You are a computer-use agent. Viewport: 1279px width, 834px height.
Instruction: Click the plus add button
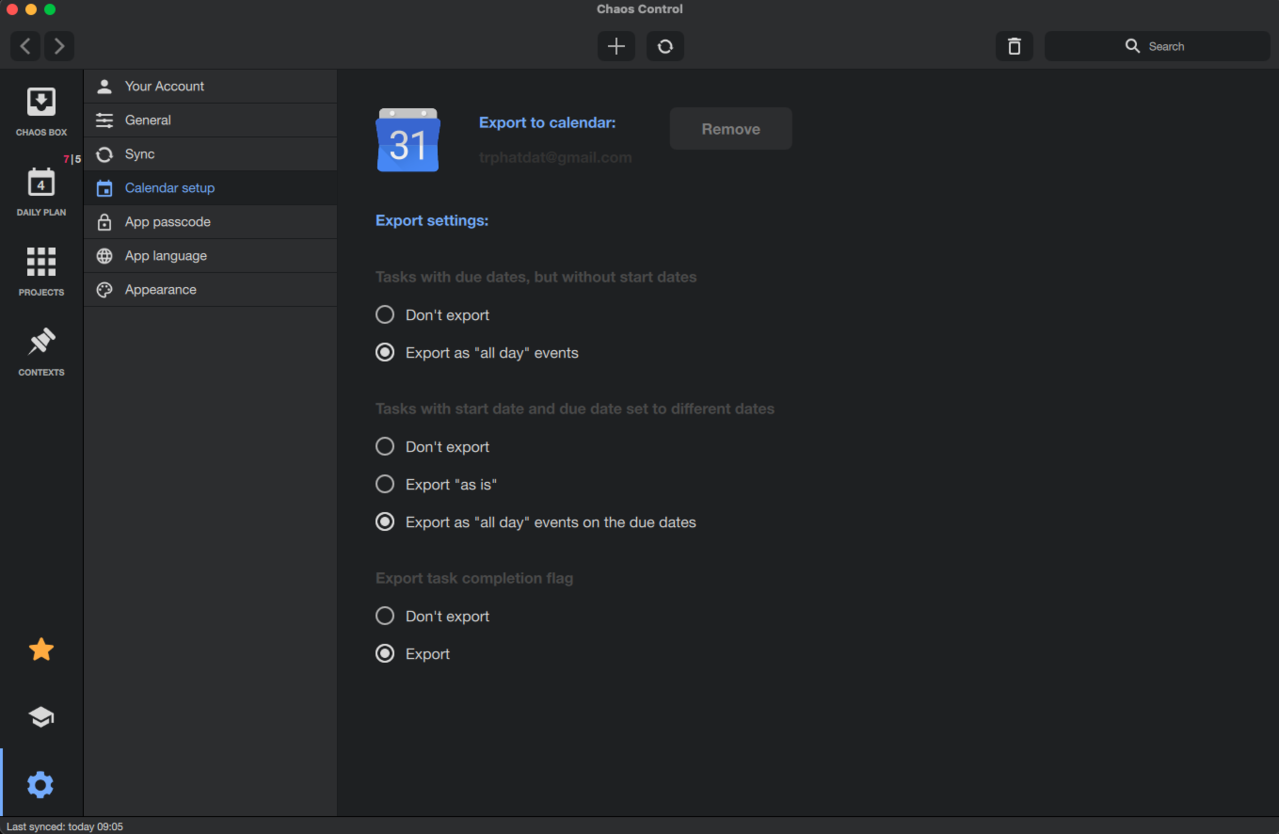click(616, 46)
